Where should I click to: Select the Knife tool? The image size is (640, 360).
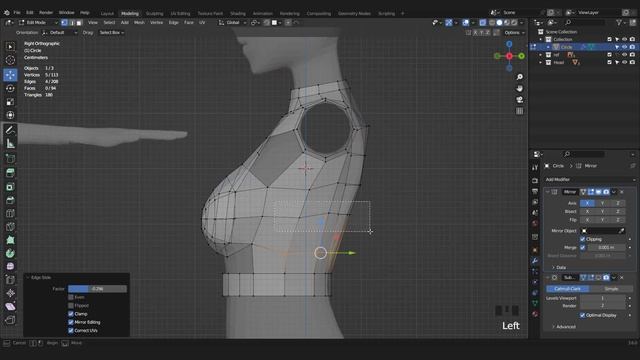click(x=10, y=227)
